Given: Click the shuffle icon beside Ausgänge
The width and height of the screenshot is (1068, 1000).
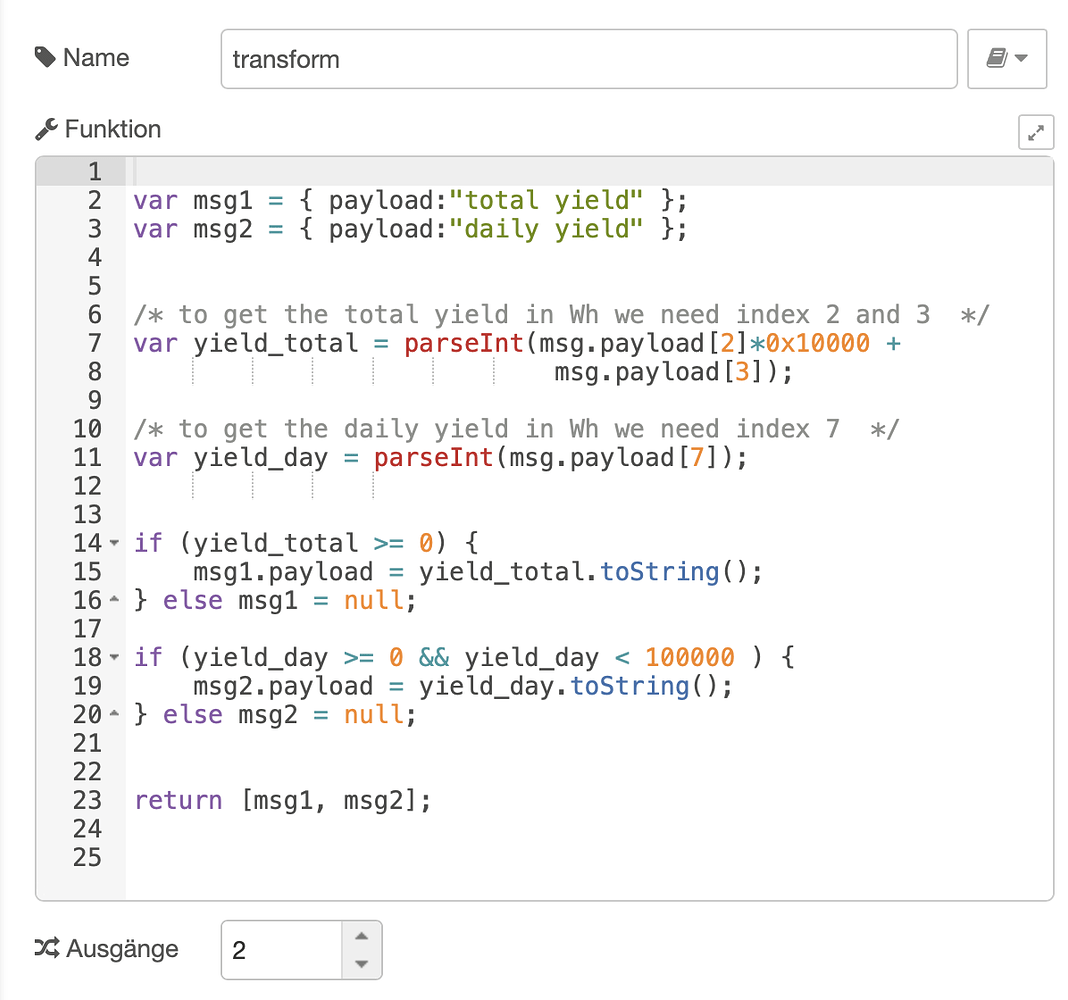Looking at the screenshot, I should [46, 948].
